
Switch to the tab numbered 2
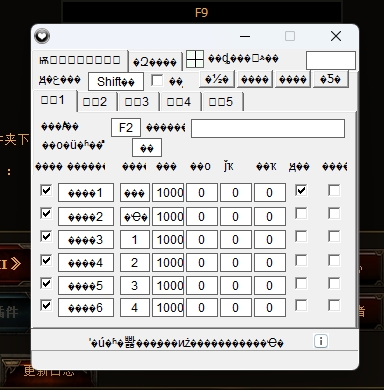[95, 102]
